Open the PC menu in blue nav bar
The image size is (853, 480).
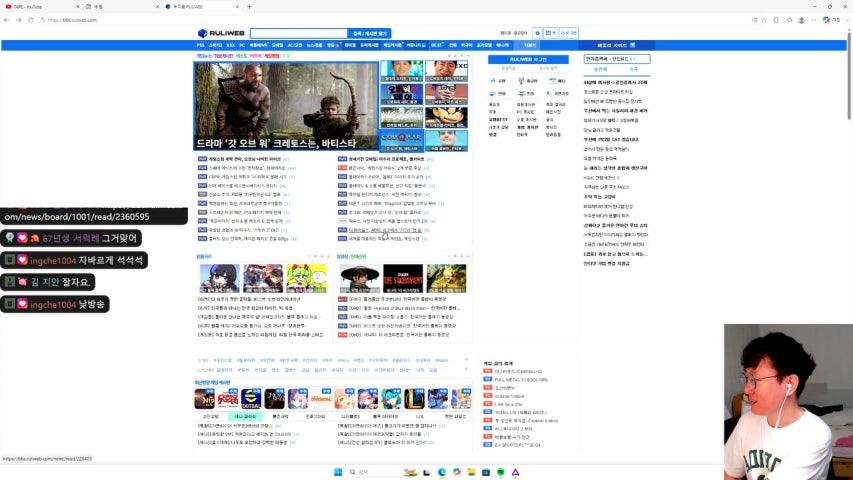(x=242, y=45)
